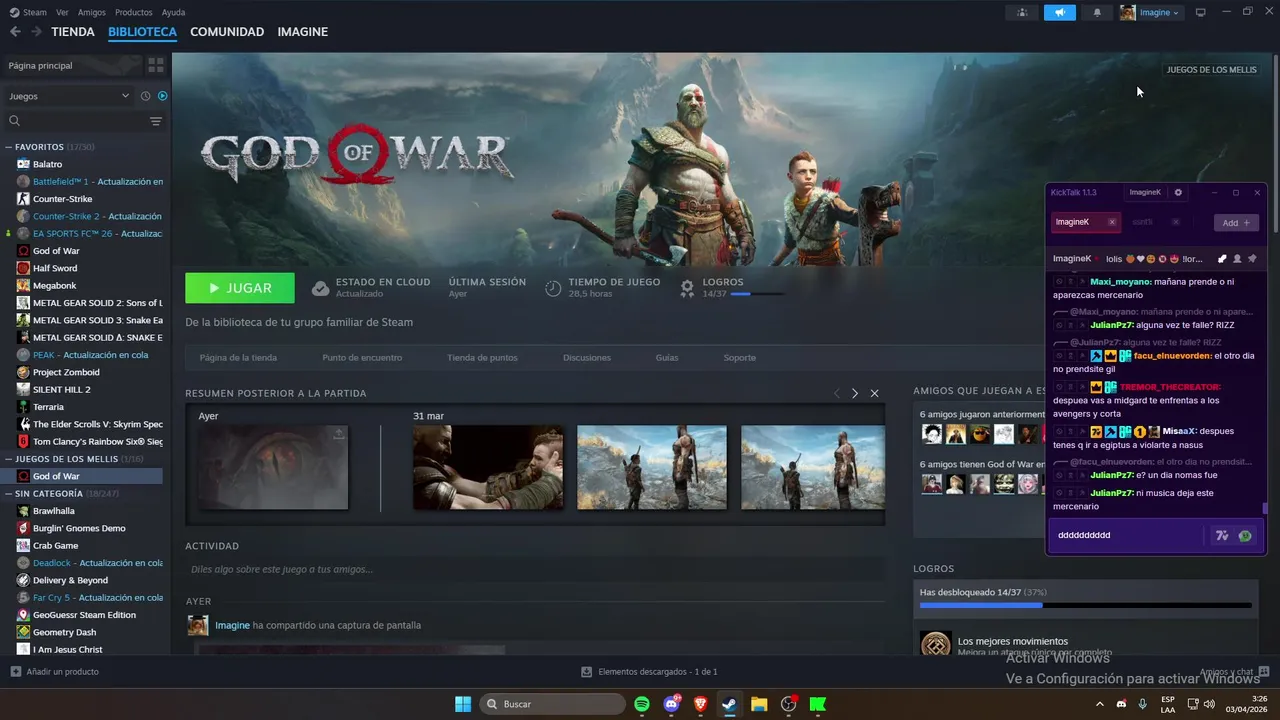
Task: Toggle sort by recent activity clock icon
Action: pyautogui.click(x=145, y=96)
